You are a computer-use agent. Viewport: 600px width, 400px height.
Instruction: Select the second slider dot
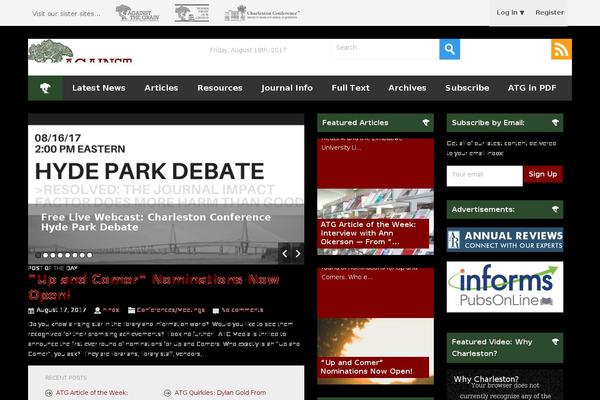coord(46,255)
